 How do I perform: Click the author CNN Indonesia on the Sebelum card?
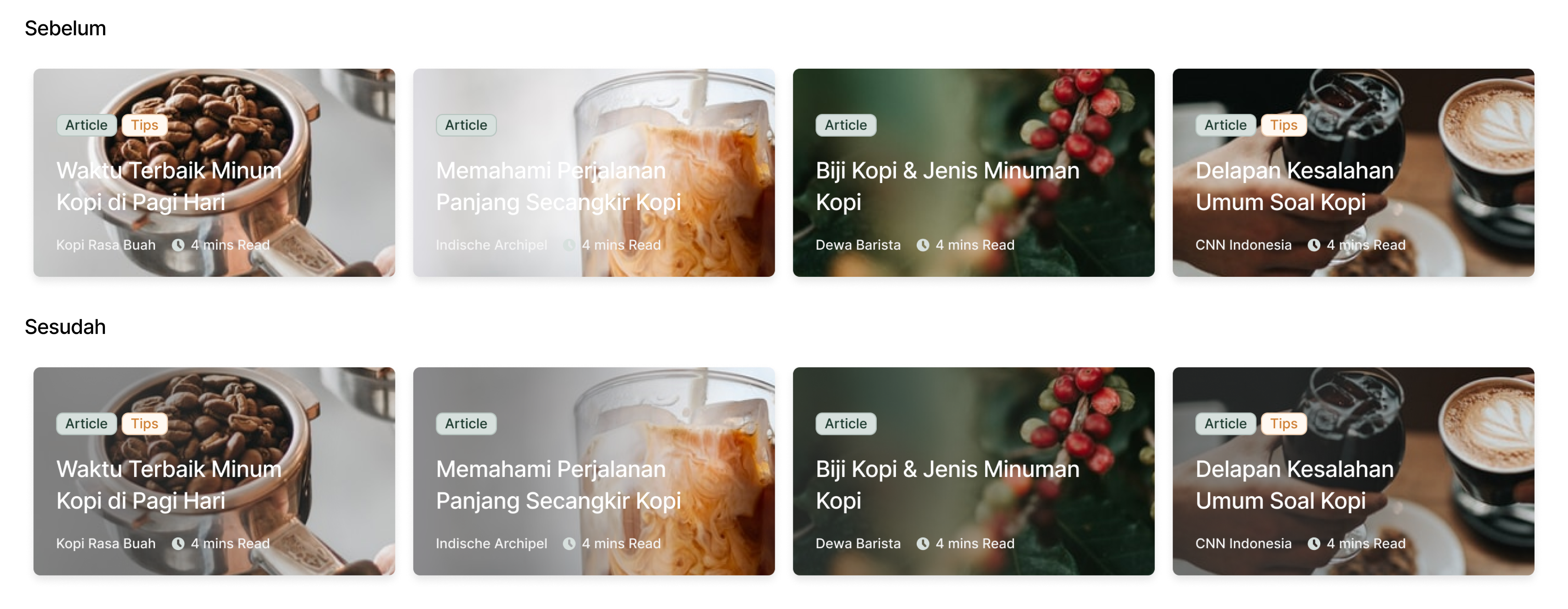(1243, 245)
